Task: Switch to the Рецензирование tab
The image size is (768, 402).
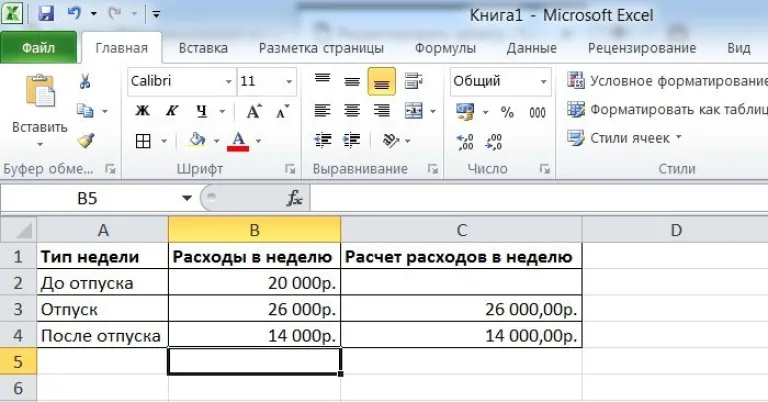Action: click(642, 48)
